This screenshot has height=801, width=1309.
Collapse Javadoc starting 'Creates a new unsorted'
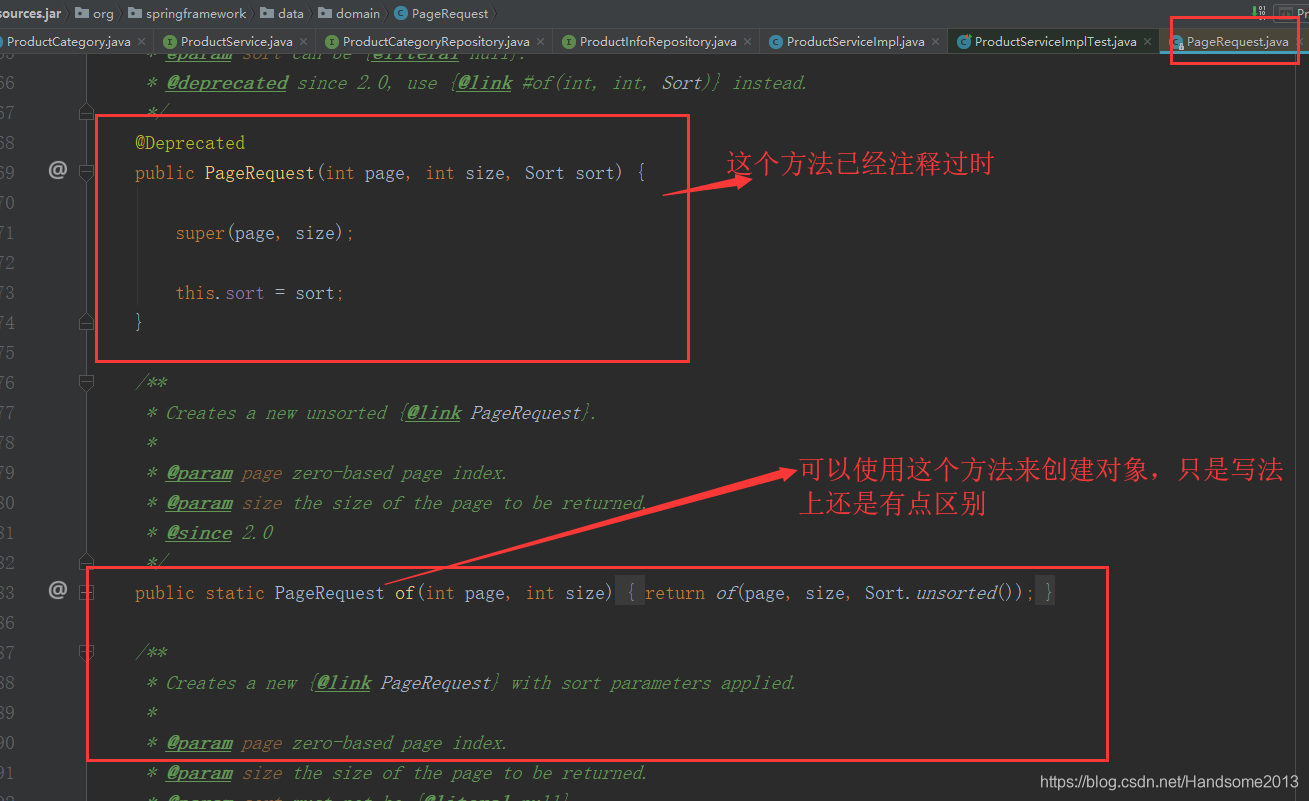click(86, 382)
